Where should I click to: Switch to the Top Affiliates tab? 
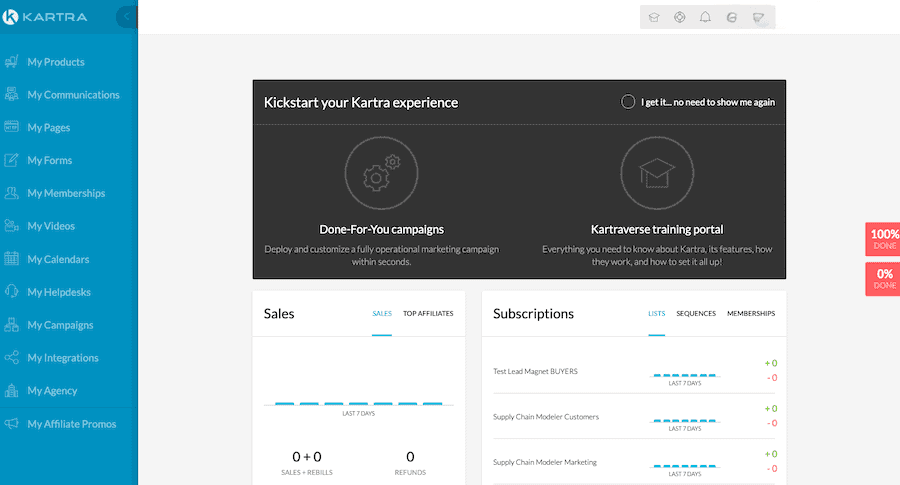tap(428, 313)
